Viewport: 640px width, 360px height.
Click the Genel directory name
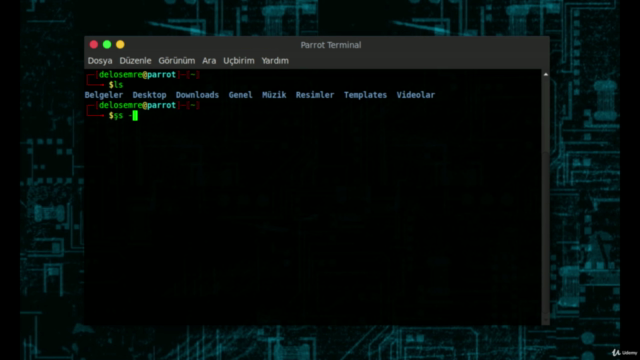coord(240,95)
